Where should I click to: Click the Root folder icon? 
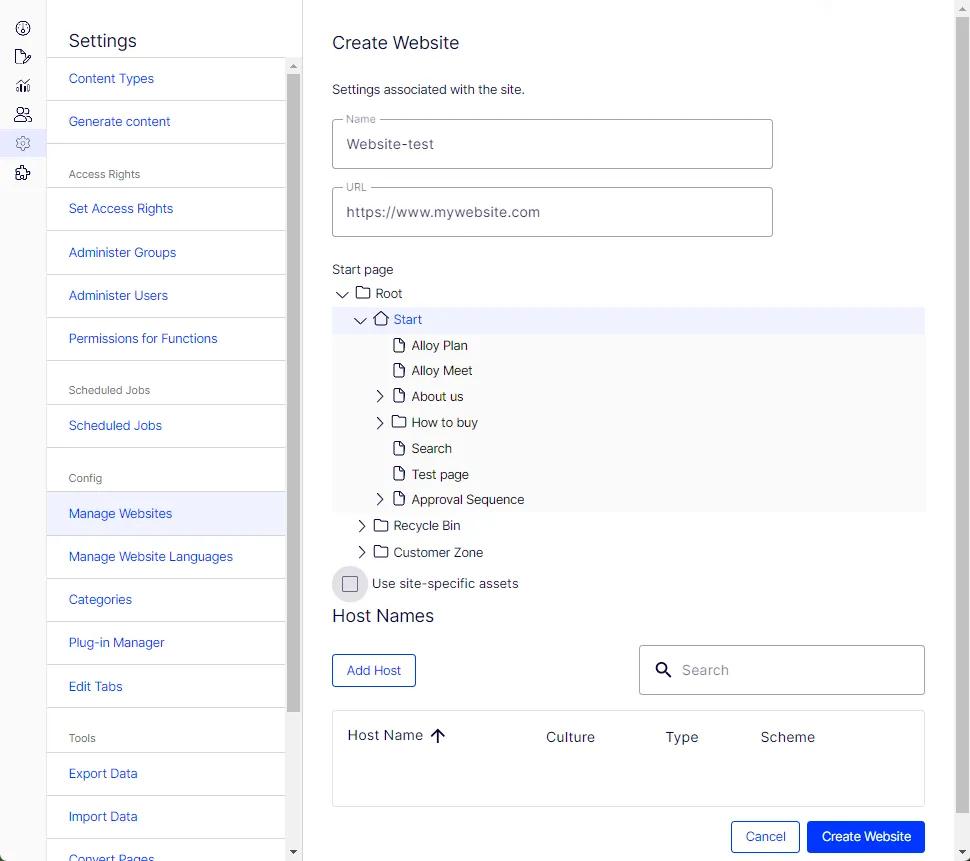click(x=363, y=293)
